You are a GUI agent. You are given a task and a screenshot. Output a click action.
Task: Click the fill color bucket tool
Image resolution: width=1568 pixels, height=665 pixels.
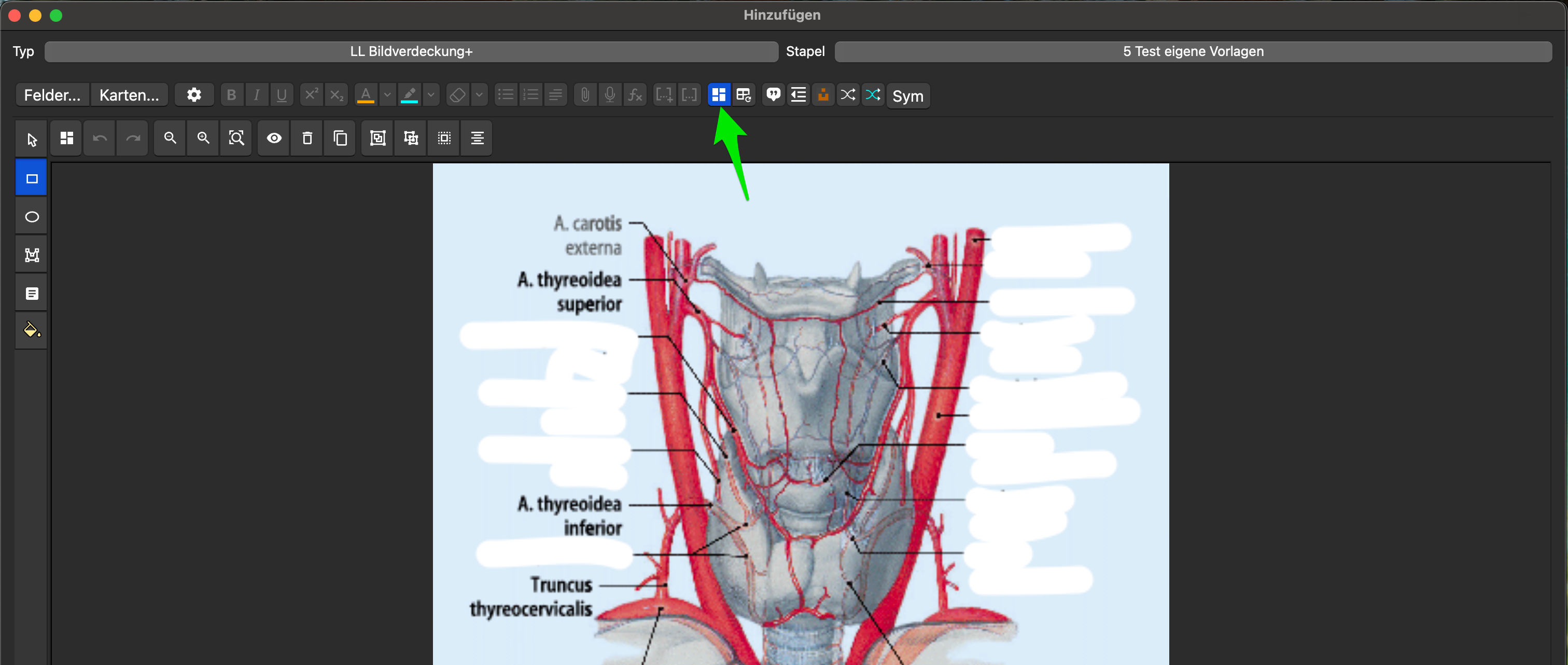click(32, 330)
